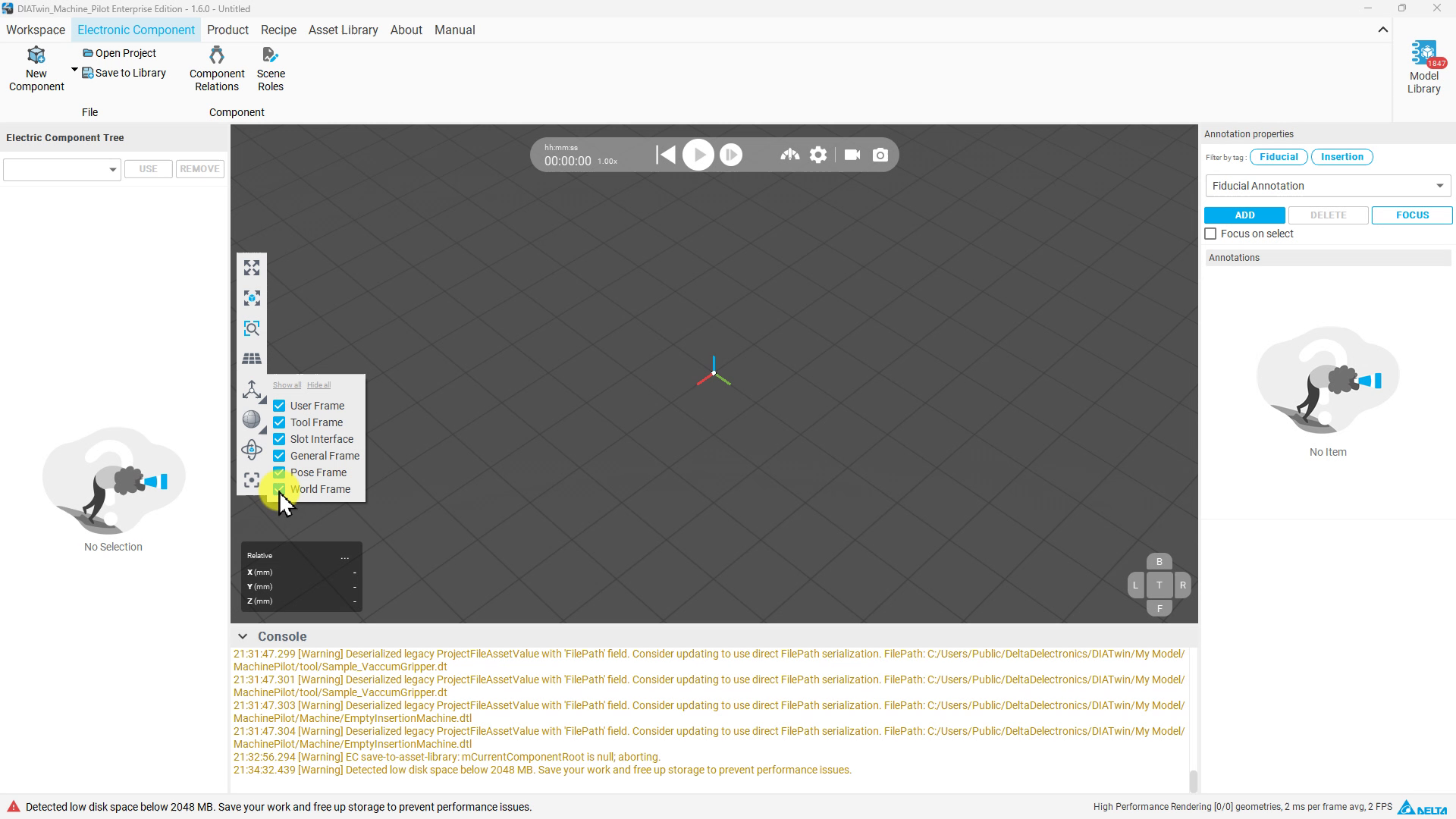Uncheck the General Frame checkbox
This screenshot has height=819, width=1456.
[x=279, y=456]
